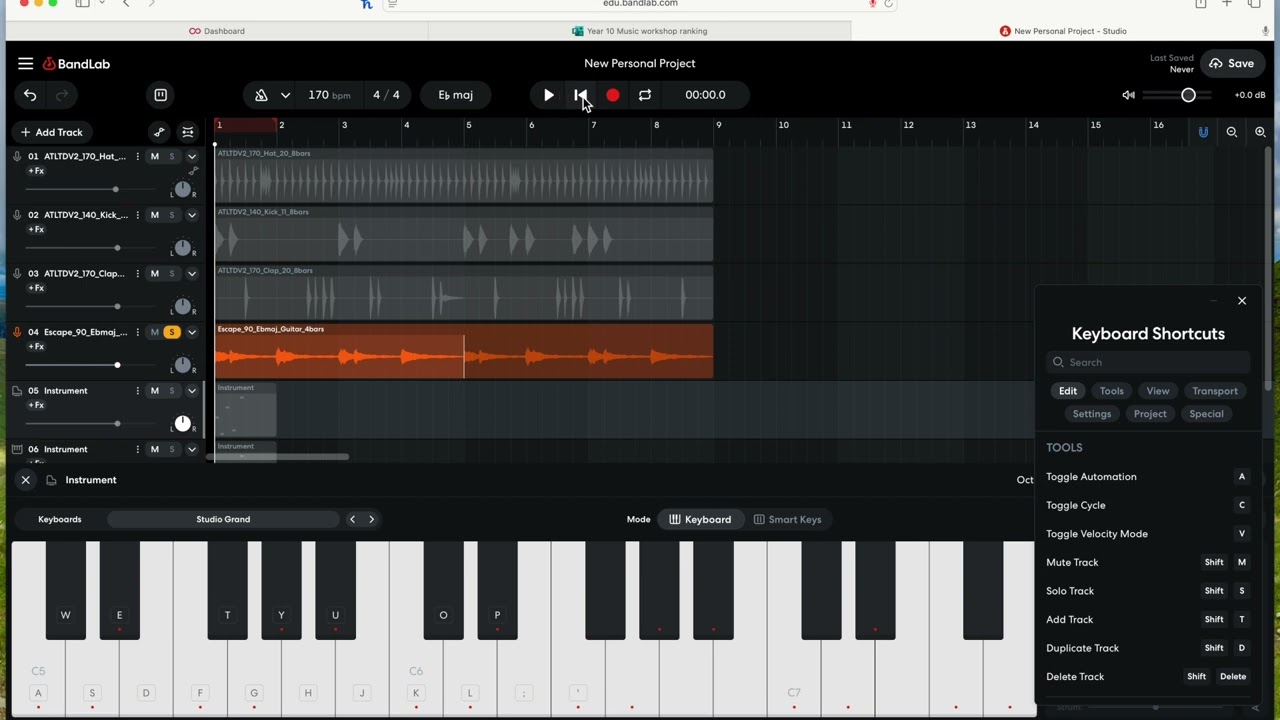Open three-dot menu for track 05 Instrument
This screenshot has width=1280, height=720.
(x=138, y=391)
